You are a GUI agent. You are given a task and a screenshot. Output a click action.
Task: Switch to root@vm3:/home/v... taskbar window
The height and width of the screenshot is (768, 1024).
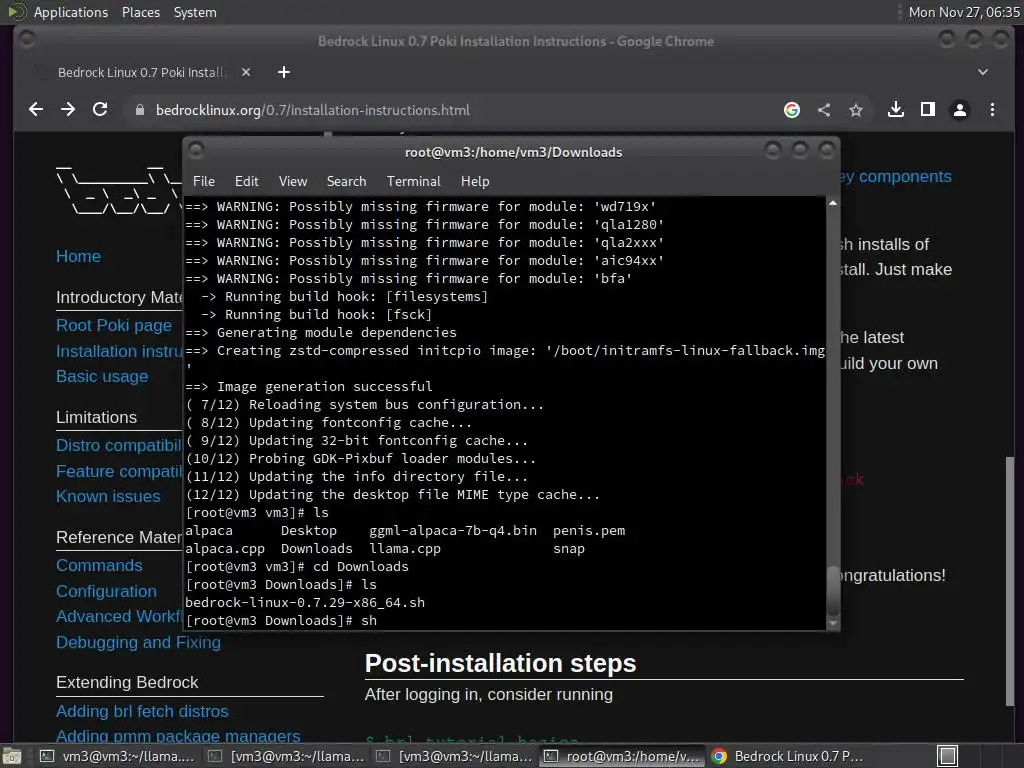coord(622,756)
